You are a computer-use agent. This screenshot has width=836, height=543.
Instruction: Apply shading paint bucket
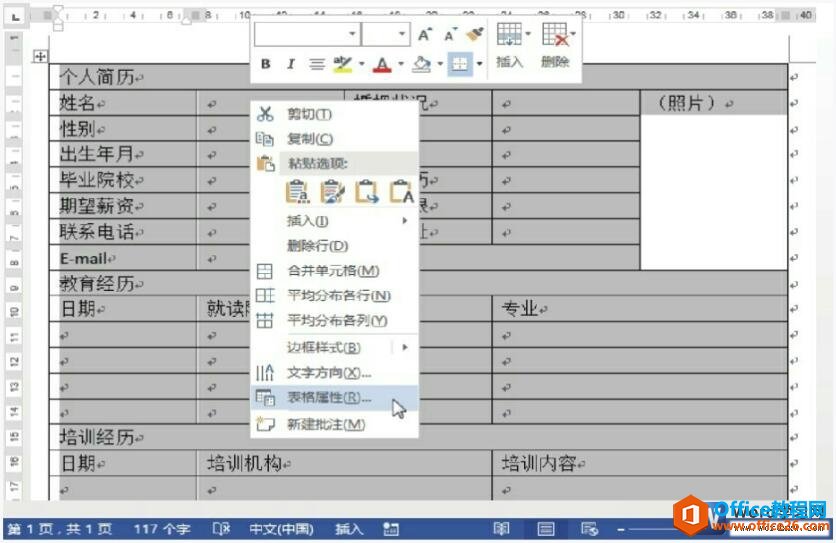coord(422,64)
